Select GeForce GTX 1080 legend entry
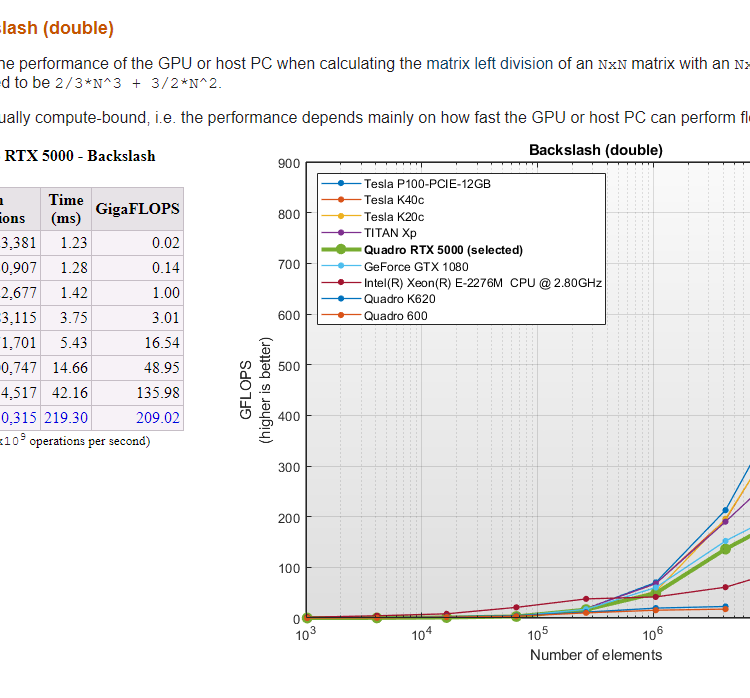This screenshot has height=698, width=750. point(416,266)
